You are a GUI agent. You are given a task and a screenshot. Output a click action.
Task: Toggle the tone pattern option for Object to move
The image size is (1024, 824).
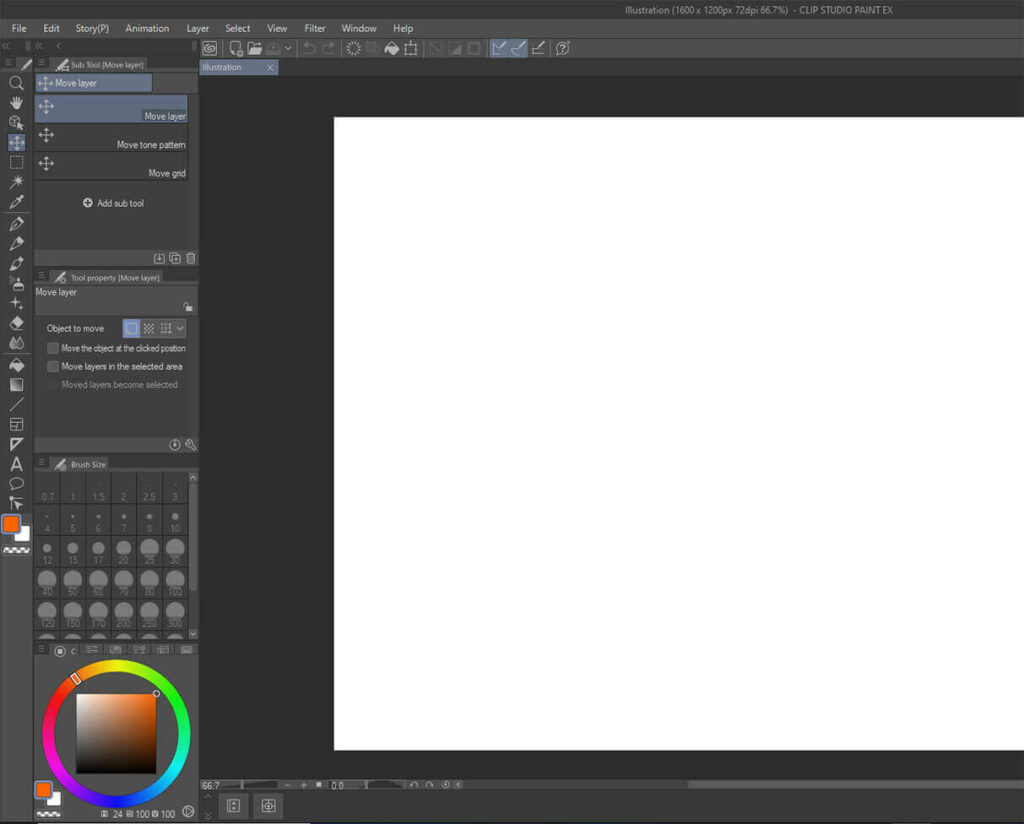pos(148,328)
